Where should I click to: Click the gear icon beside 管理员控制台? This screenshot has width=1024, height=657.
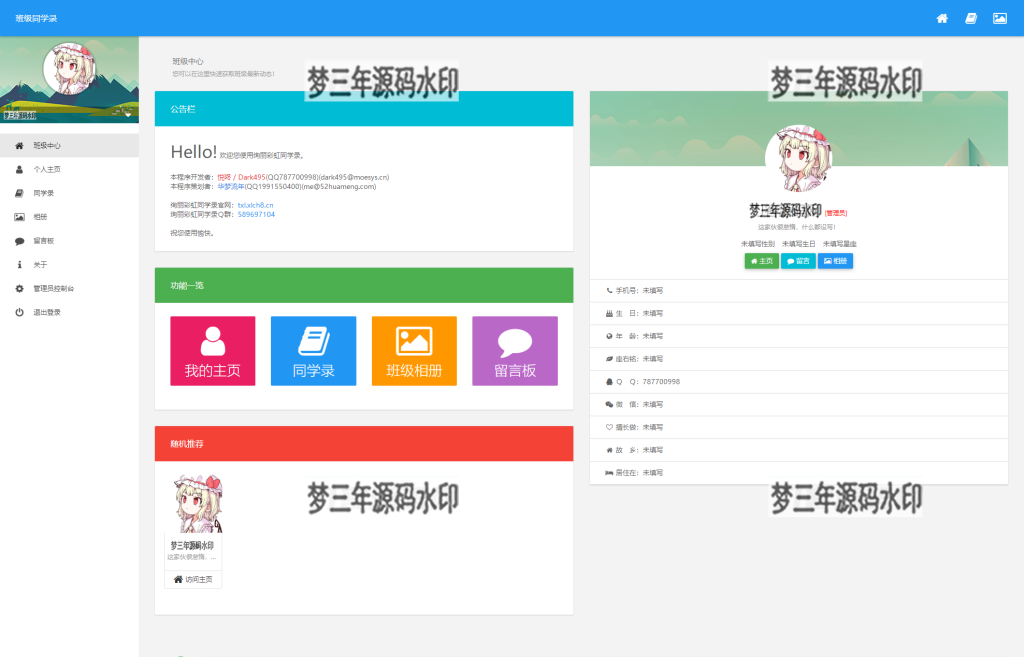[19, 289]
